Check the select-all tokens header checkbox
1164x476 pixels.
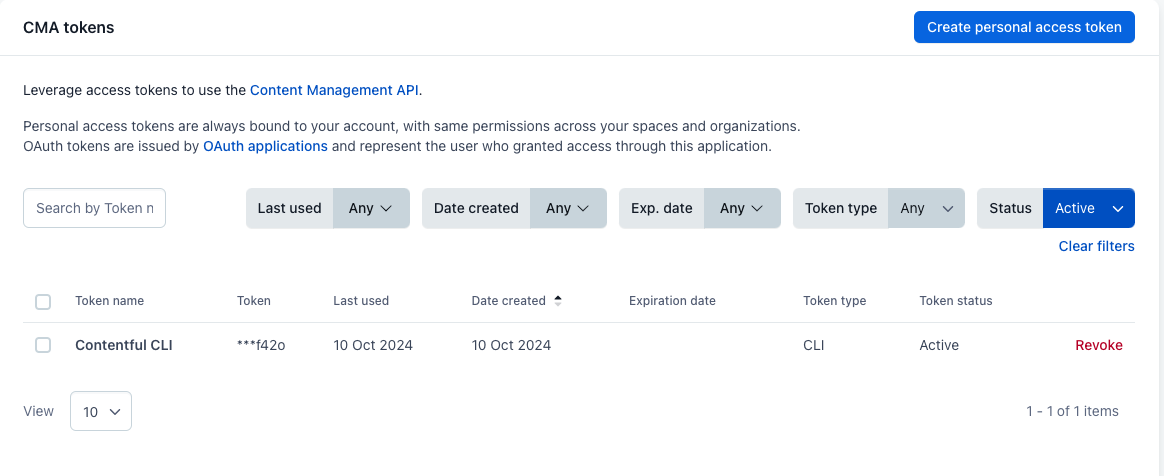coord(43,301)
